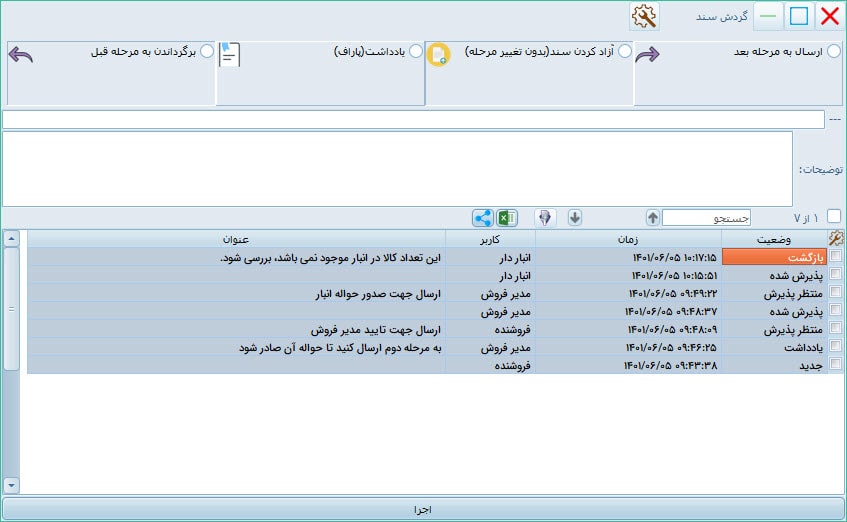Click the note (paraph) document icon
The height and width of the screenshot is (522, 847).
(230, 55)
